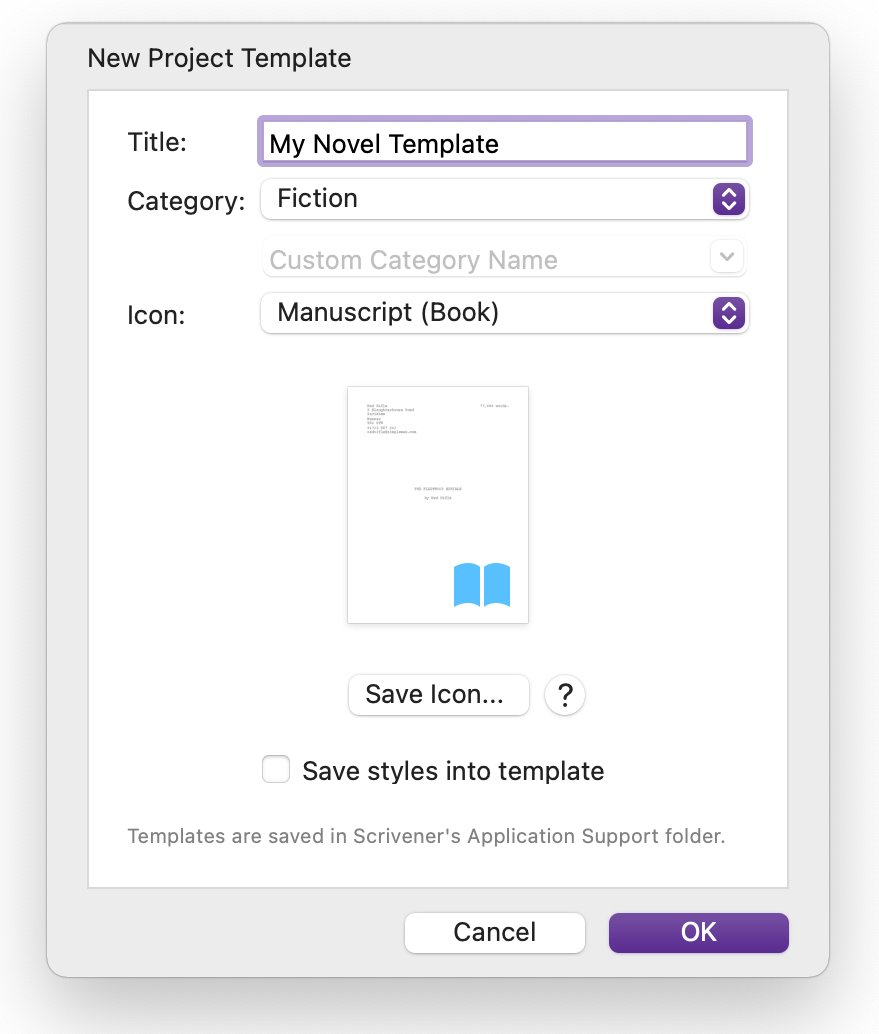Click the 'Save styles into template' label
Viewport: 879px width, 1034px height.
tap(453, 771)
